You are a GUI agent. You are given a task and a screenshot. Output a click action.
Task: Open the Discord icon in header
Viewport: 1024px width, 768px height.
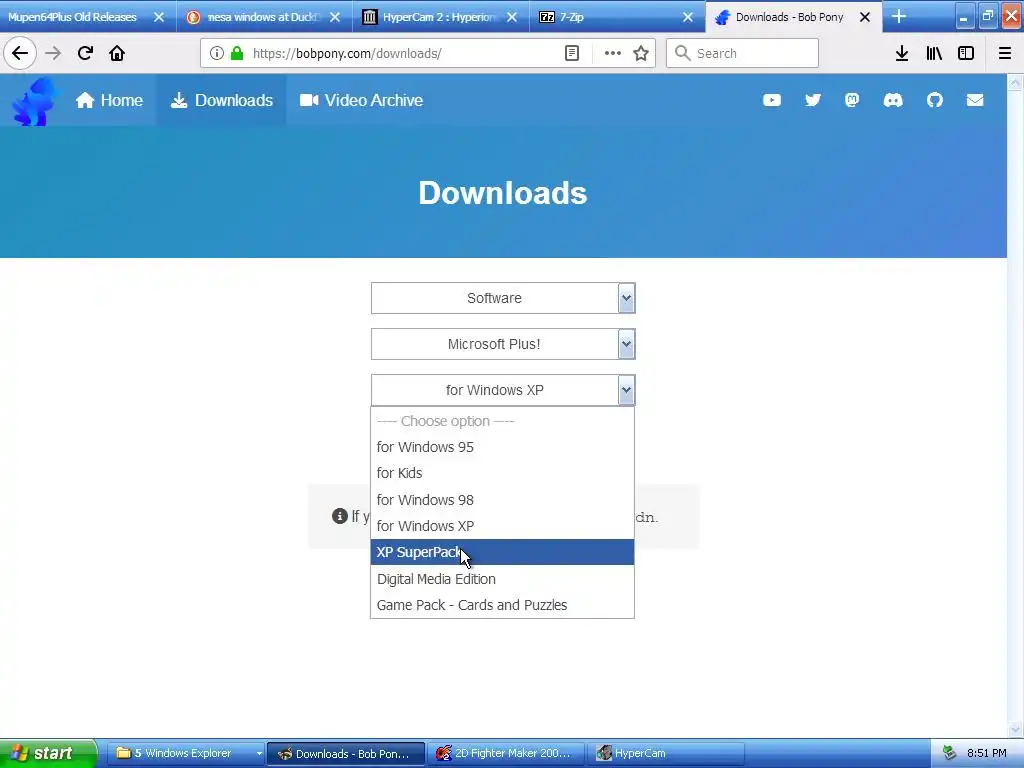point(893,100)
